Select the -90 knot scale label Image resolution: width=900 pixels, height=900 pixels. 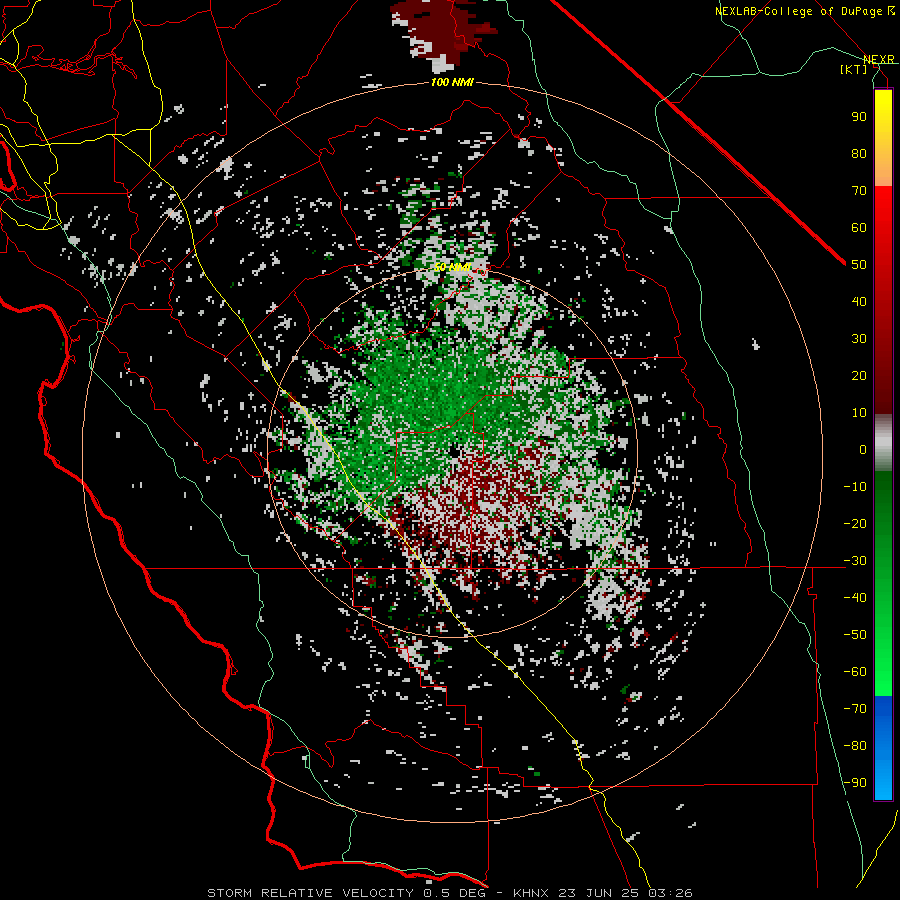point(855,783)
